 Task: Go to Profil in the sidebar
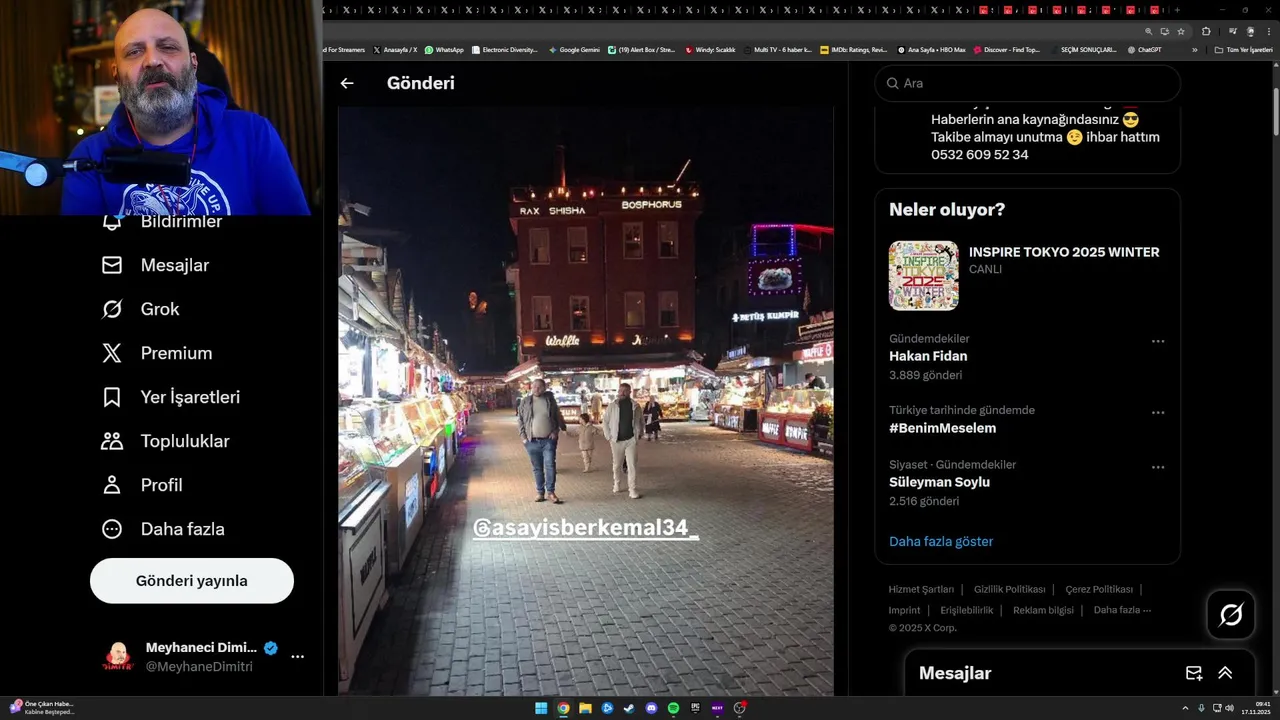pyautogui.click(x=141, y=485)
